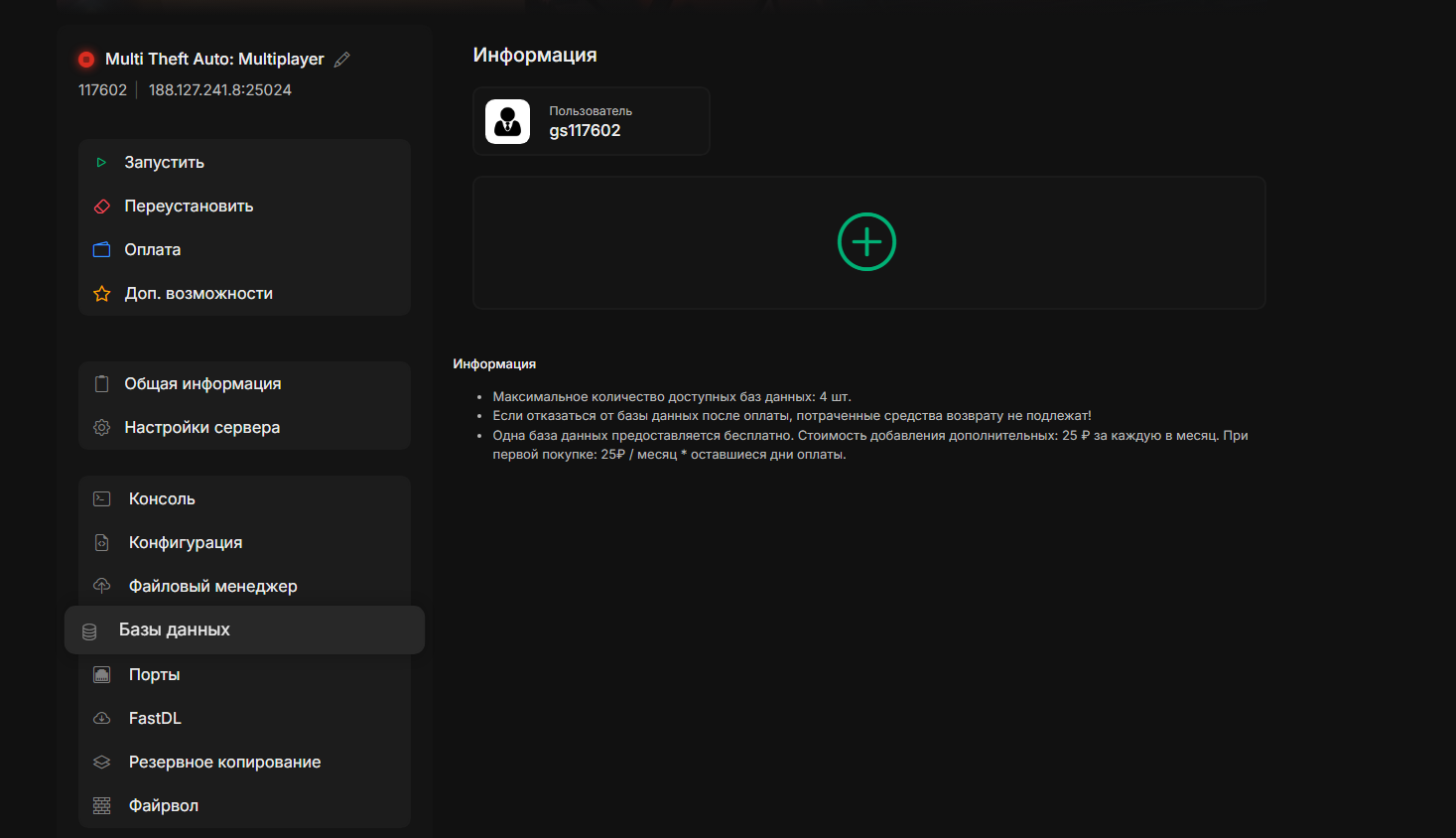
Task: Select the IP address 188.127.241.8:25024
Action: point(219,89)
